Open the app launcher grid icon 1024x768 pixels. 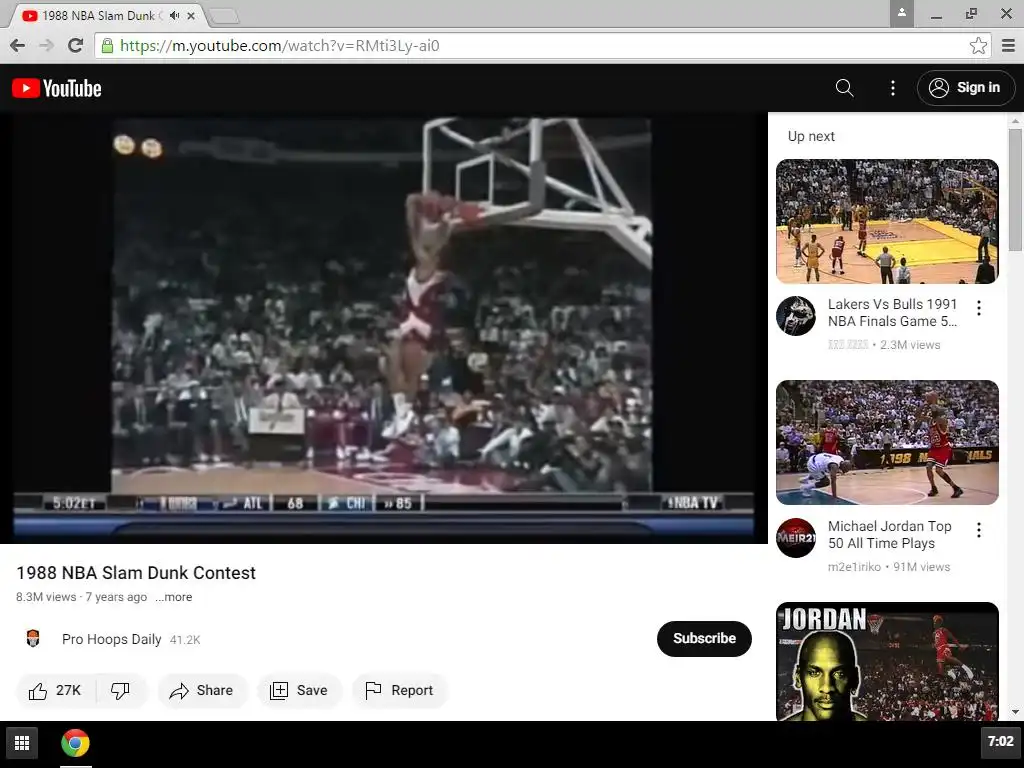(x=22, y=743)
